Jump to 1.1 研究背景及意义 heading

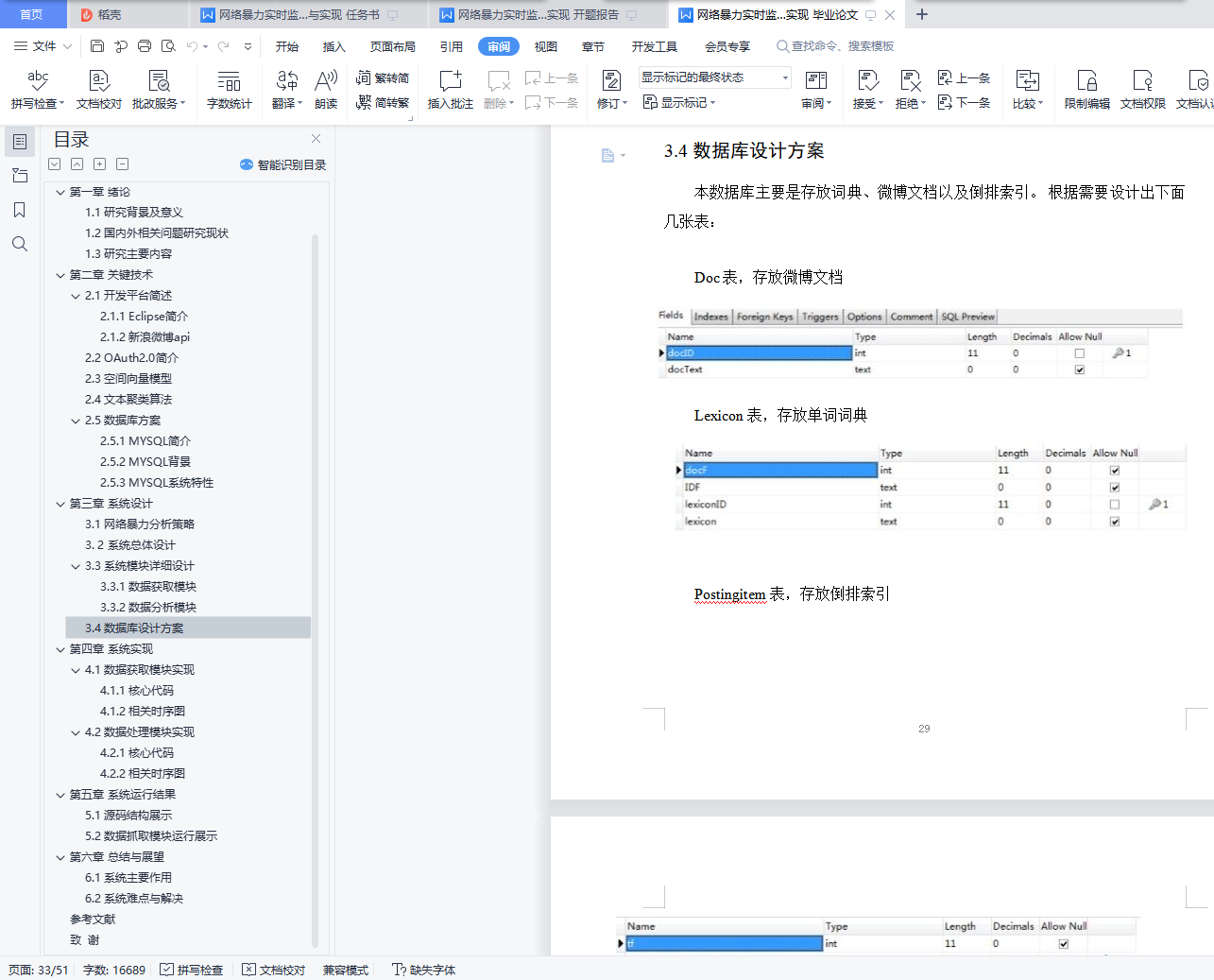point(134,213)
